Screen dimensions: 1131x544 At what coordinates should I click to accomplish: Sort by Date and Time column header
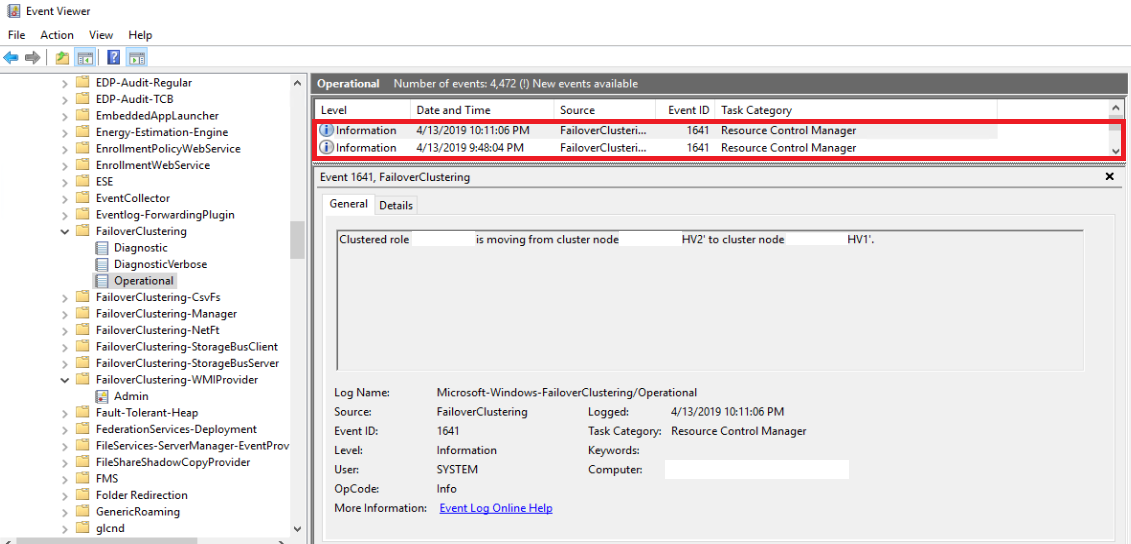point(483,110)
